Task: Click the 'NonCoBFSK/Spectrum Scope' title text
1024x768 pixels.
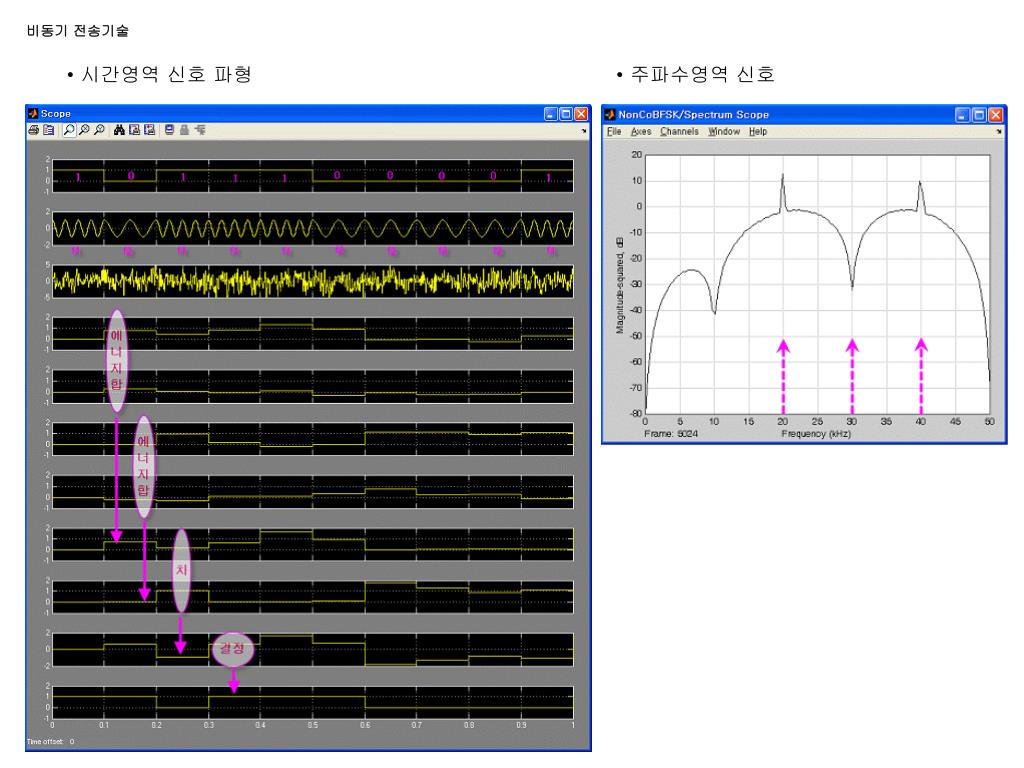Action: pos(694,114)
